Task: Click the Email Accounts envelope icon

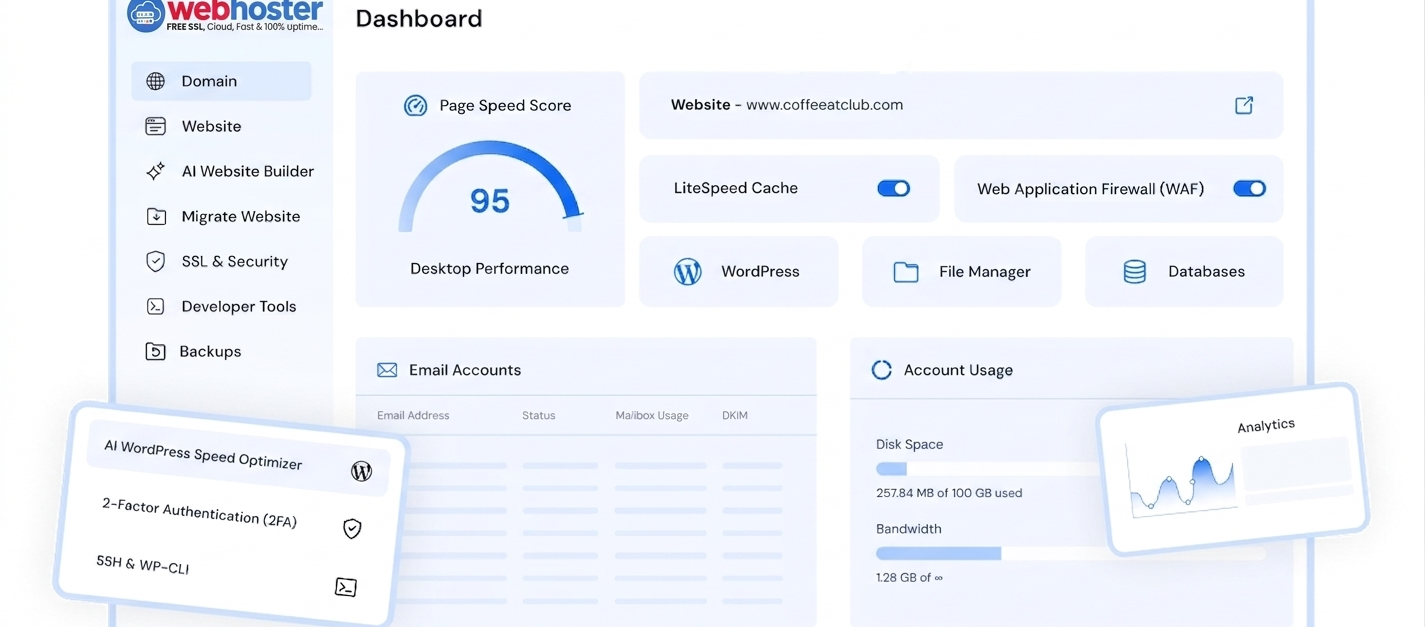Action: [x=387, y=370]
